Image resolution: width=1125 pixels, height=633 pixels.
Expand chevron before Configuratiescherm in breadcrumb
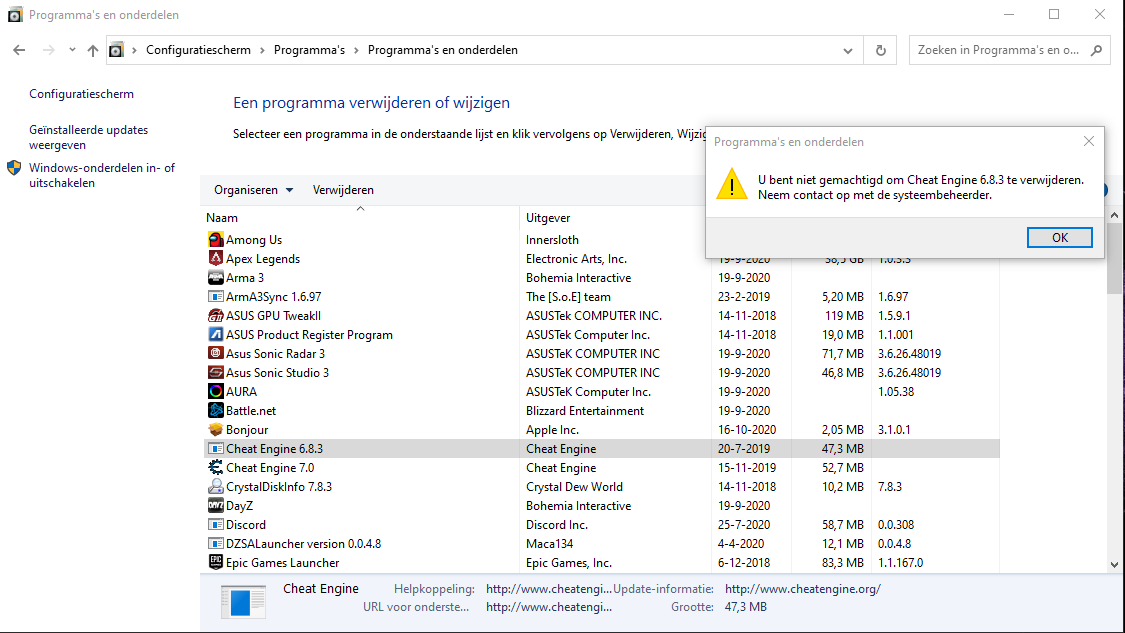tap(134, 50)
